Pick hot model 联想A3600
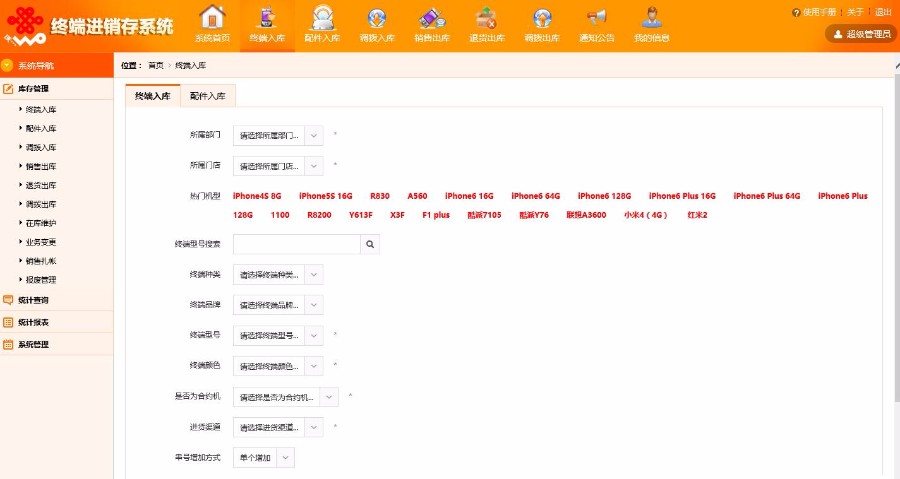 click(586, 215)
